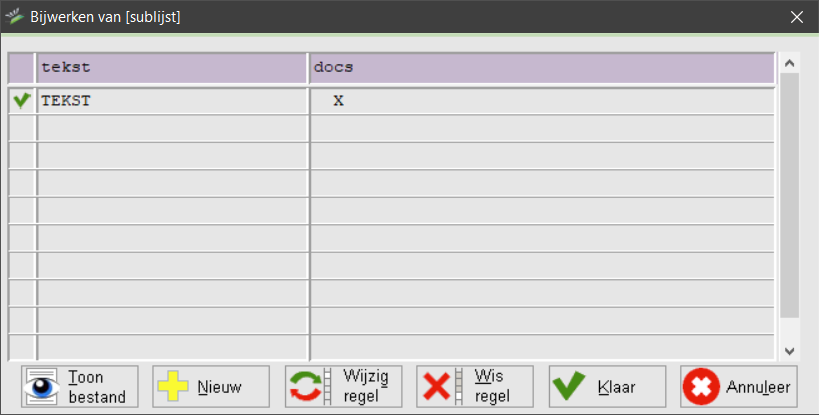The height and width of the screenshot is (415, 819).
Task: Click the red circle Annuleer icon
Action: click(x=701, y=387)
